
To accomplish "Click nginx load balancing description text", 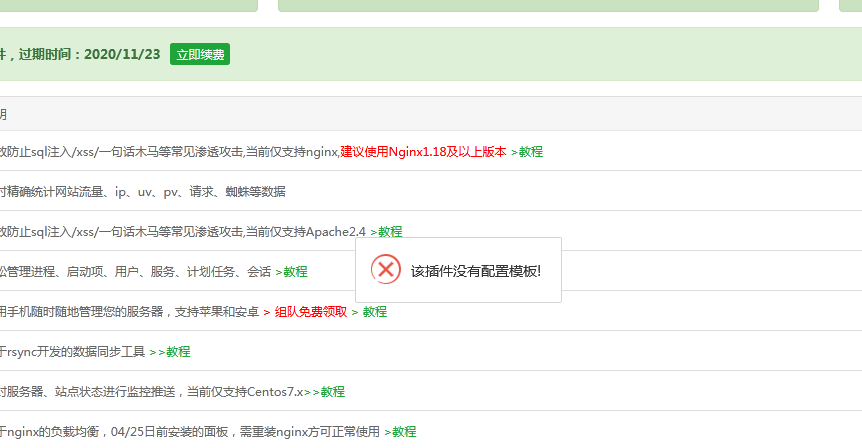I will [x=190, y=432].
